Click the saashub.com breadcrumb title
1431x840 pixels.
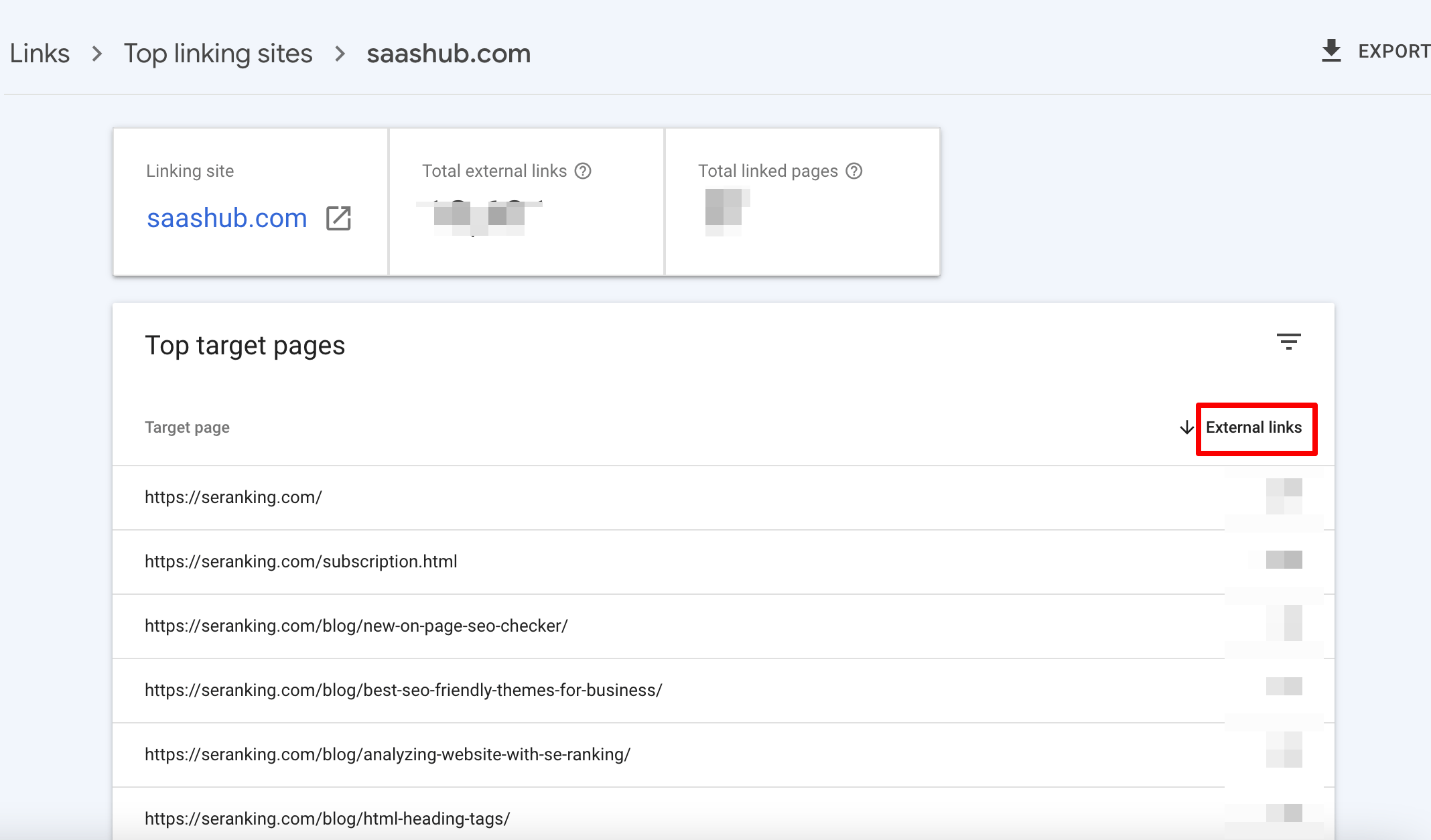(x=448, y=53)
